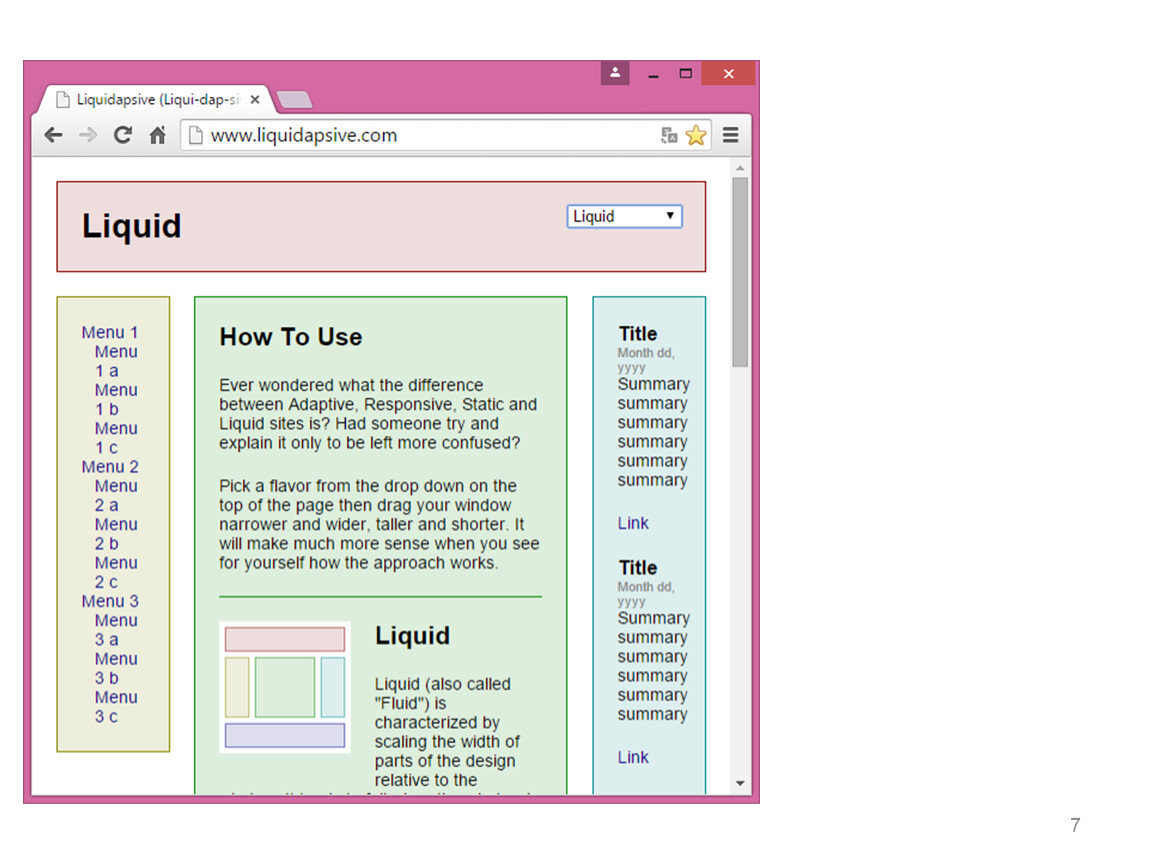Click the Menu 1 link

[110, 332]
